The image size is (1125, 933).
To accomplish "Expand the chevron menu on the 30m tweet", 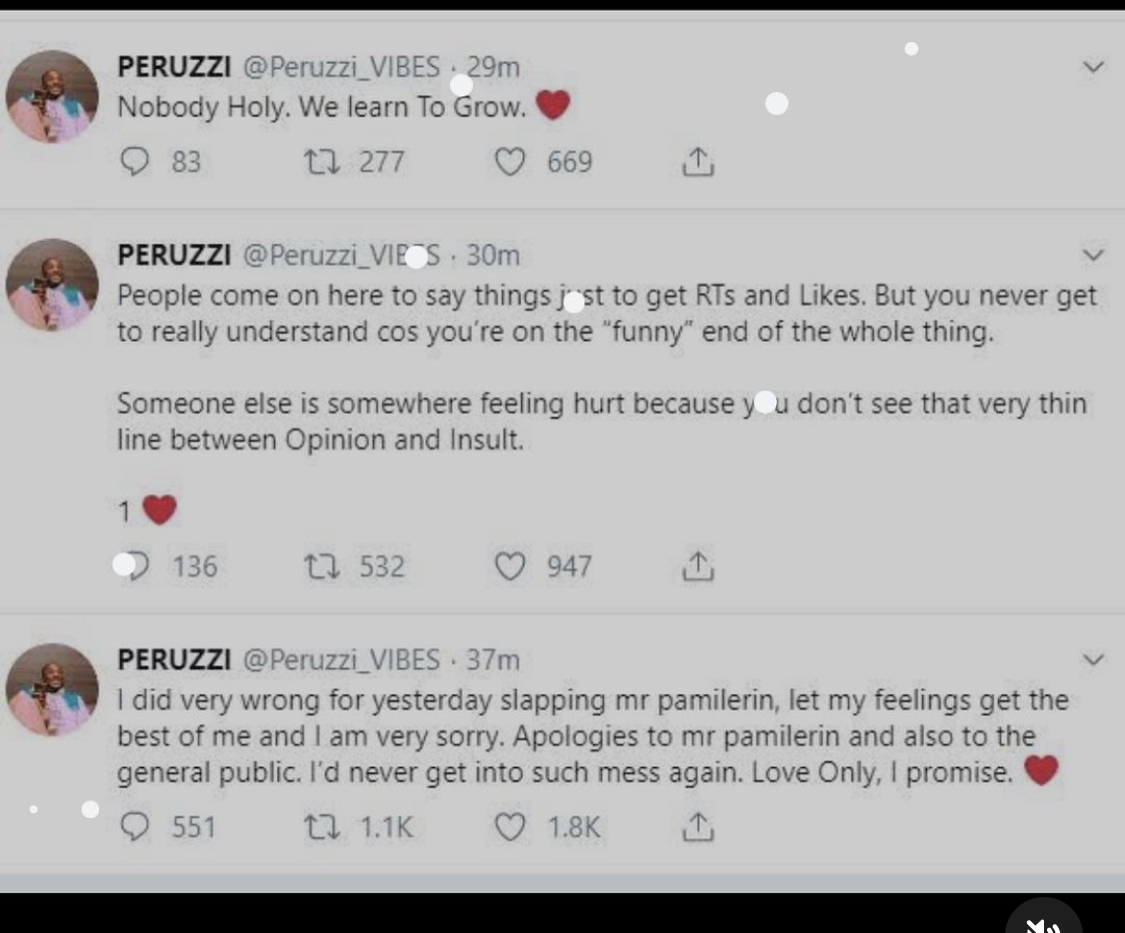I will 1094,255.
